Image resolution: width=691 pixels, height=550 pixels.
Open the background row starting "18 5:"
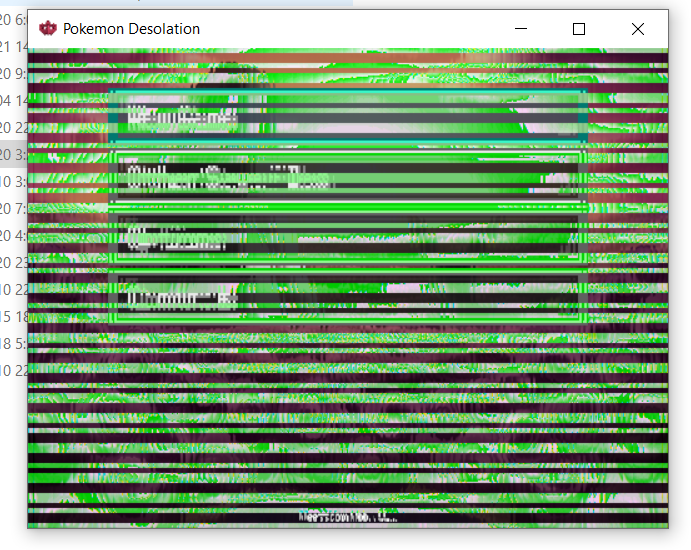click(x=14, y=343)
